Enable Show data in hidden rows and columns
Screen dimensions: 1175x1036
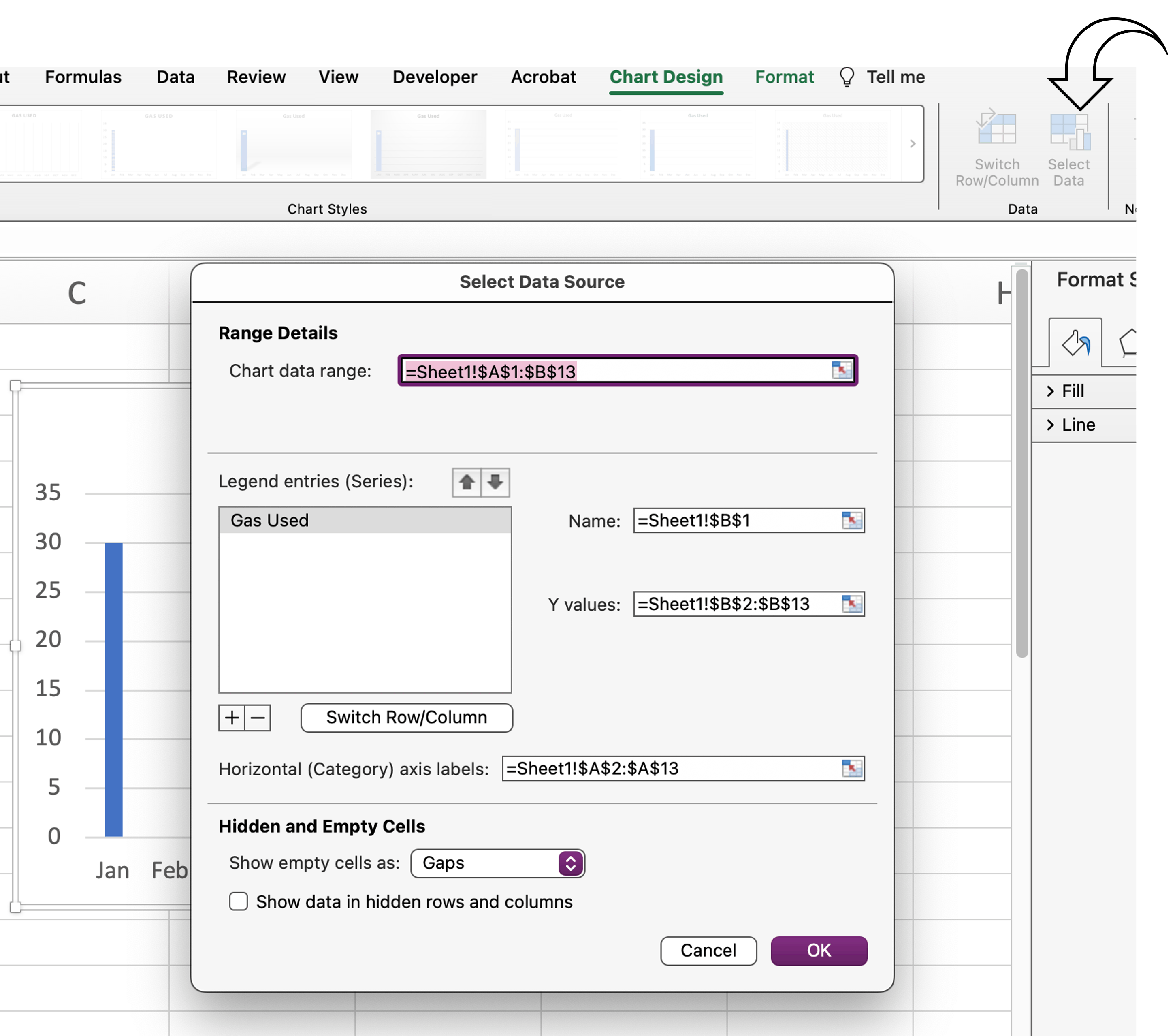coord(239,901)
